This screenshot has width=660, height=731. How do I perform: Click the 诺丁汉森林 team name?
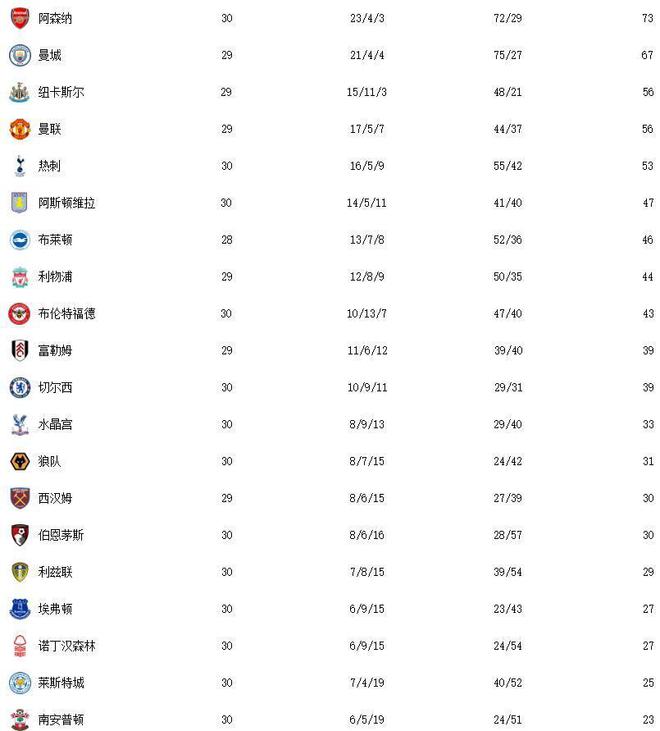pyautogui.click(x=67, y=646)
